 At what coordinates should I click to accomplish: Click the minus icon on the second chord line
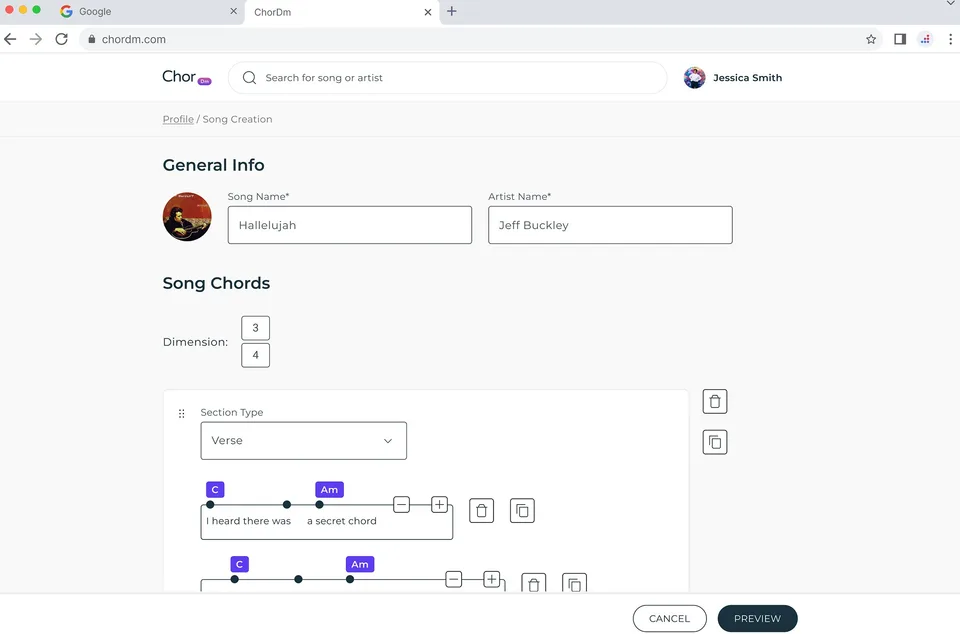click(454, 579)
